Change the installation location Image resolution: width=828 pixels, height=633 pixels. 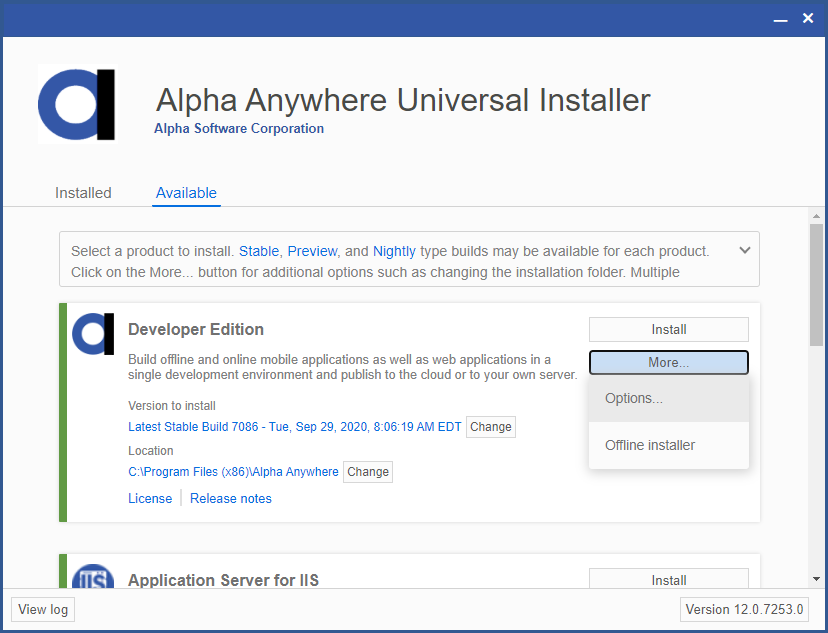(368, 471)
